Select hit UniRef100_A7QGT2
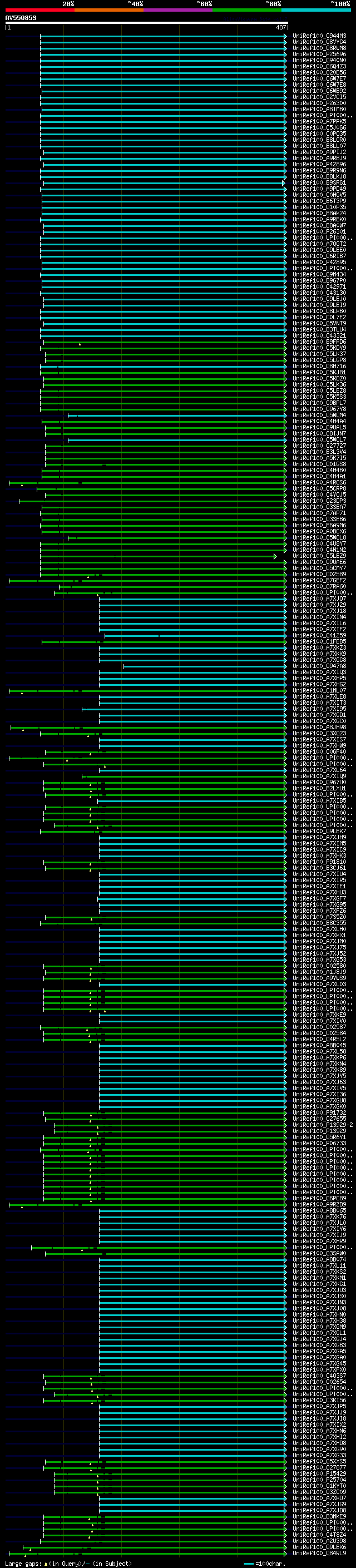This screenshot has height=1568, width=356. coord(319,244)
